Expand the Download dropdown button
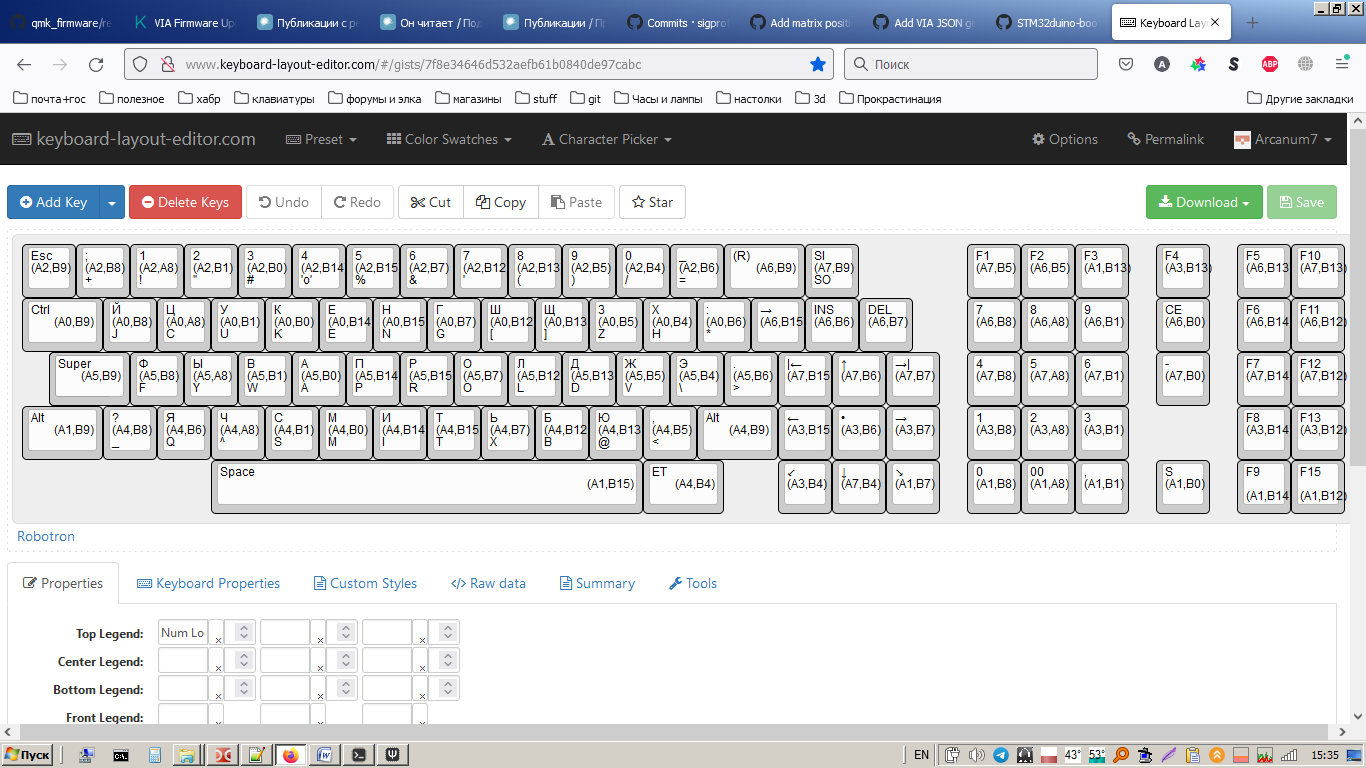The width and height of the screenshot is (1366, 768). click(1204, 202)
